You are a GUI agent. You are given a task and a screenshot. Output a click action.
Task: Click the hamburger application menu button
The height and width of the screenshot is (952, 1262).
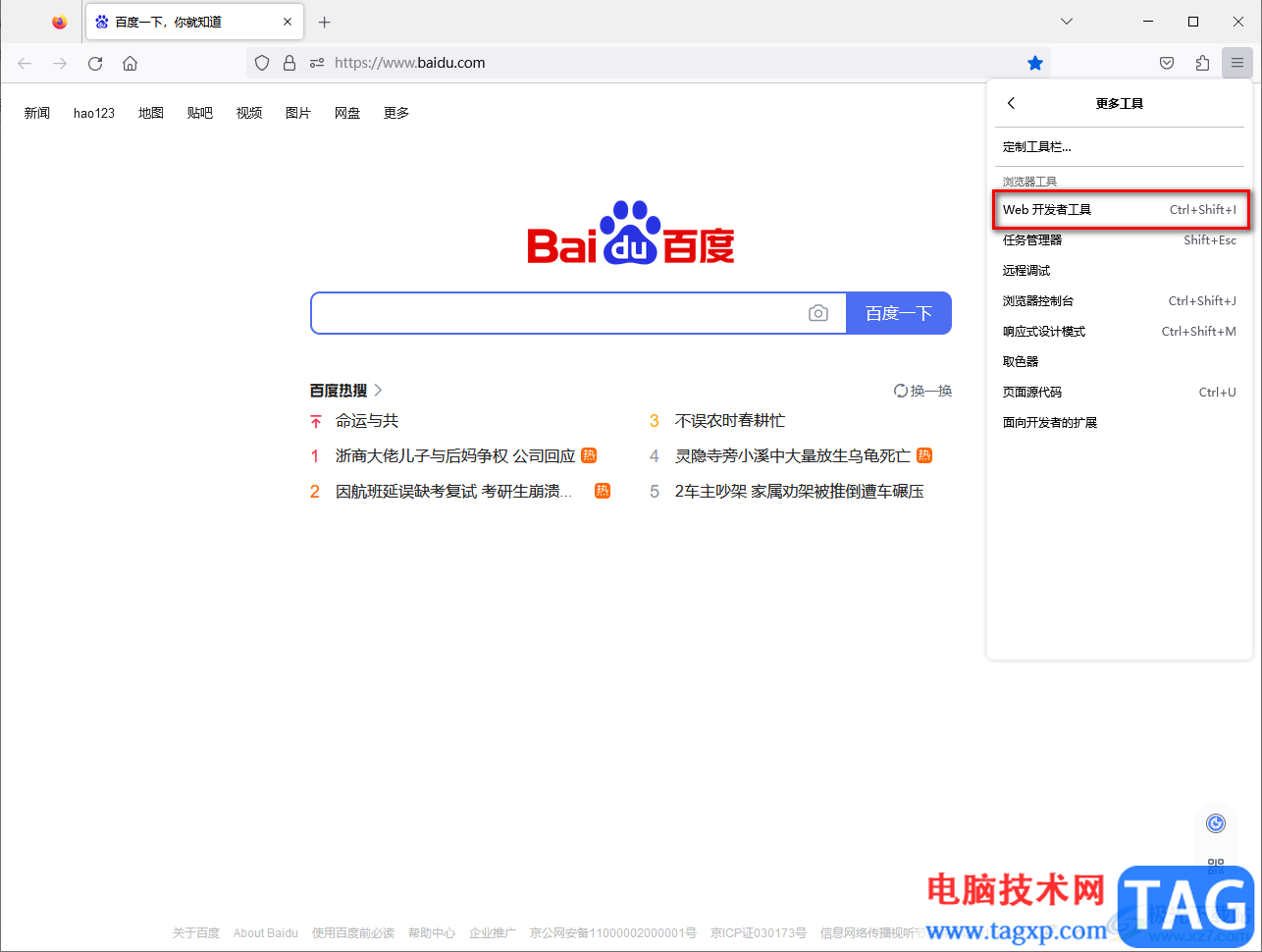pos(1237,63)
